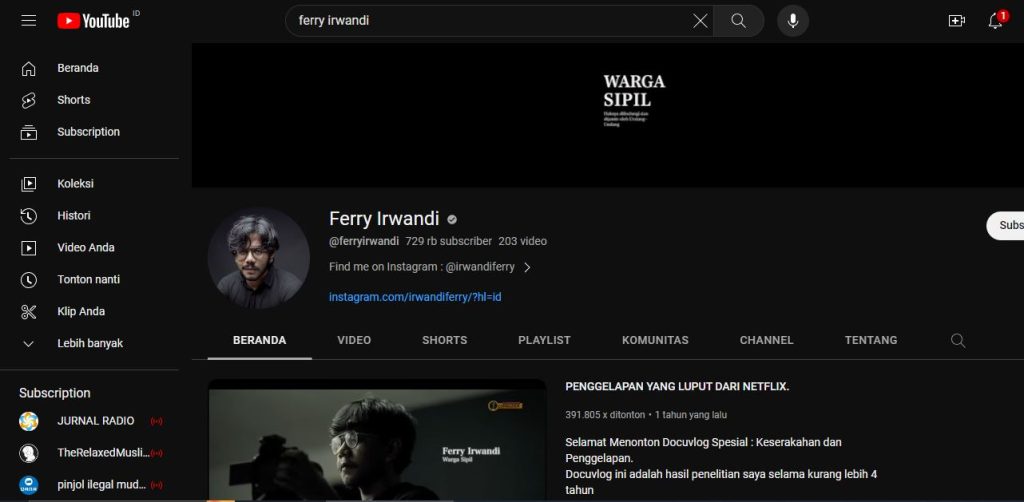Open the KOMUNITAS tab
1024x502 pixels.
655,340
